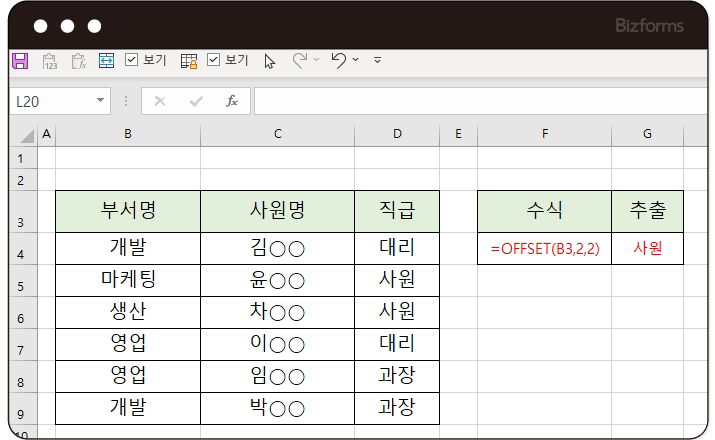
Task: Click the Paste Values clipboard icon
Action: coord(49,61)
